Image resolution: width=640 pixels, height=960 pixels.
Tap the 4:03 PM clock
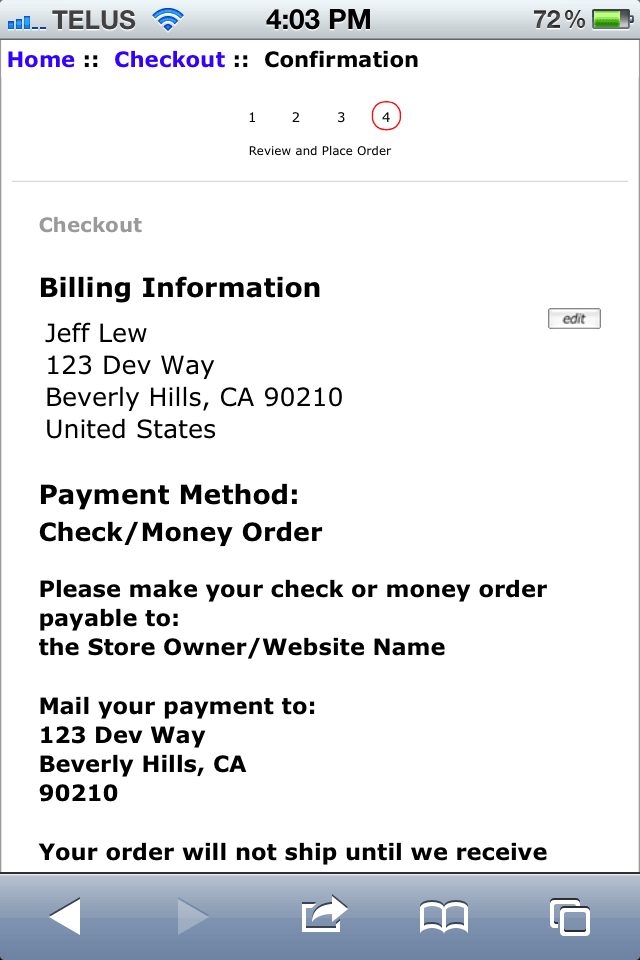tap(319, 19)
